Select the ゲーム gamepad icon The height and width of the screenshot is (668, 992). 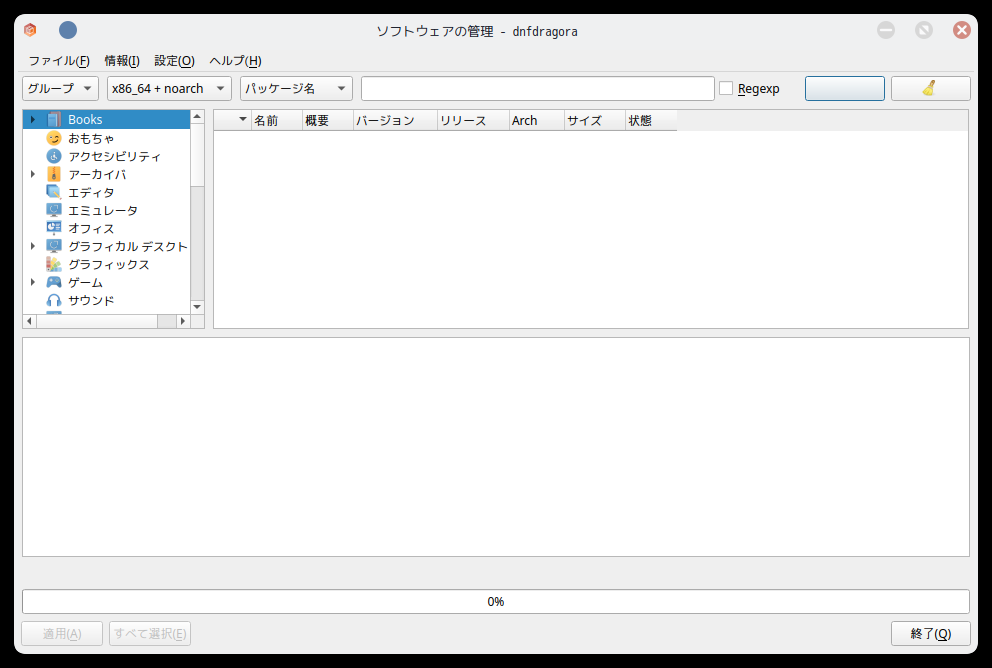54,282
